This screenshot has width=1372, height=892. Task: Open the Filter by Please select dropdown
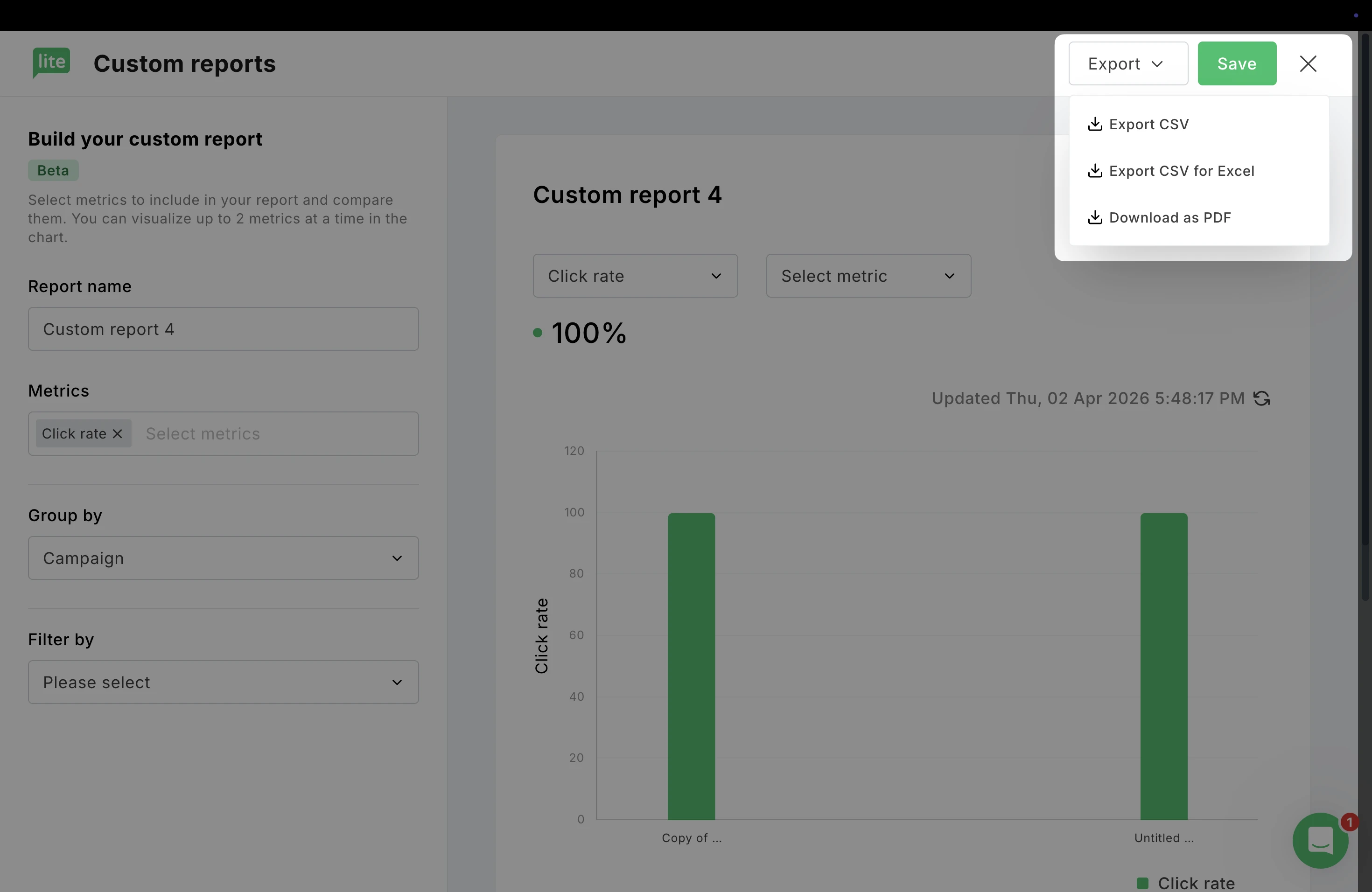(x=223, y=682)
